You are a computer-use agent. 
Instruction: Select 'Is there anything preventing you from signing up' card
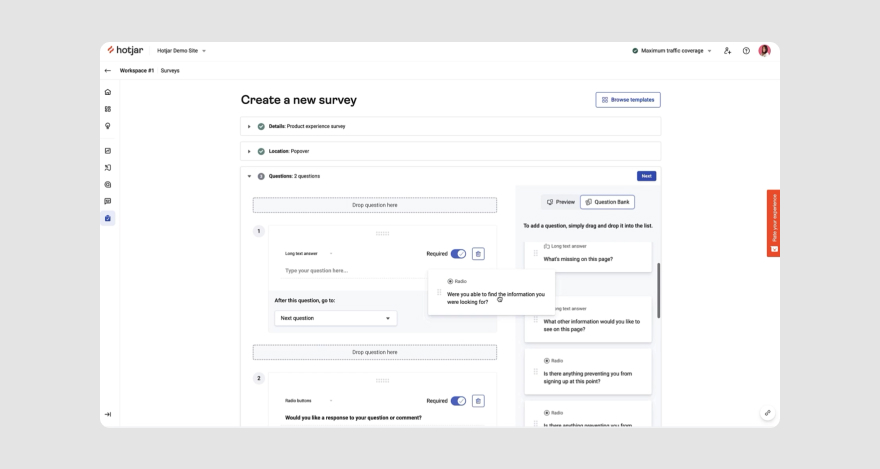click(588, 371)
